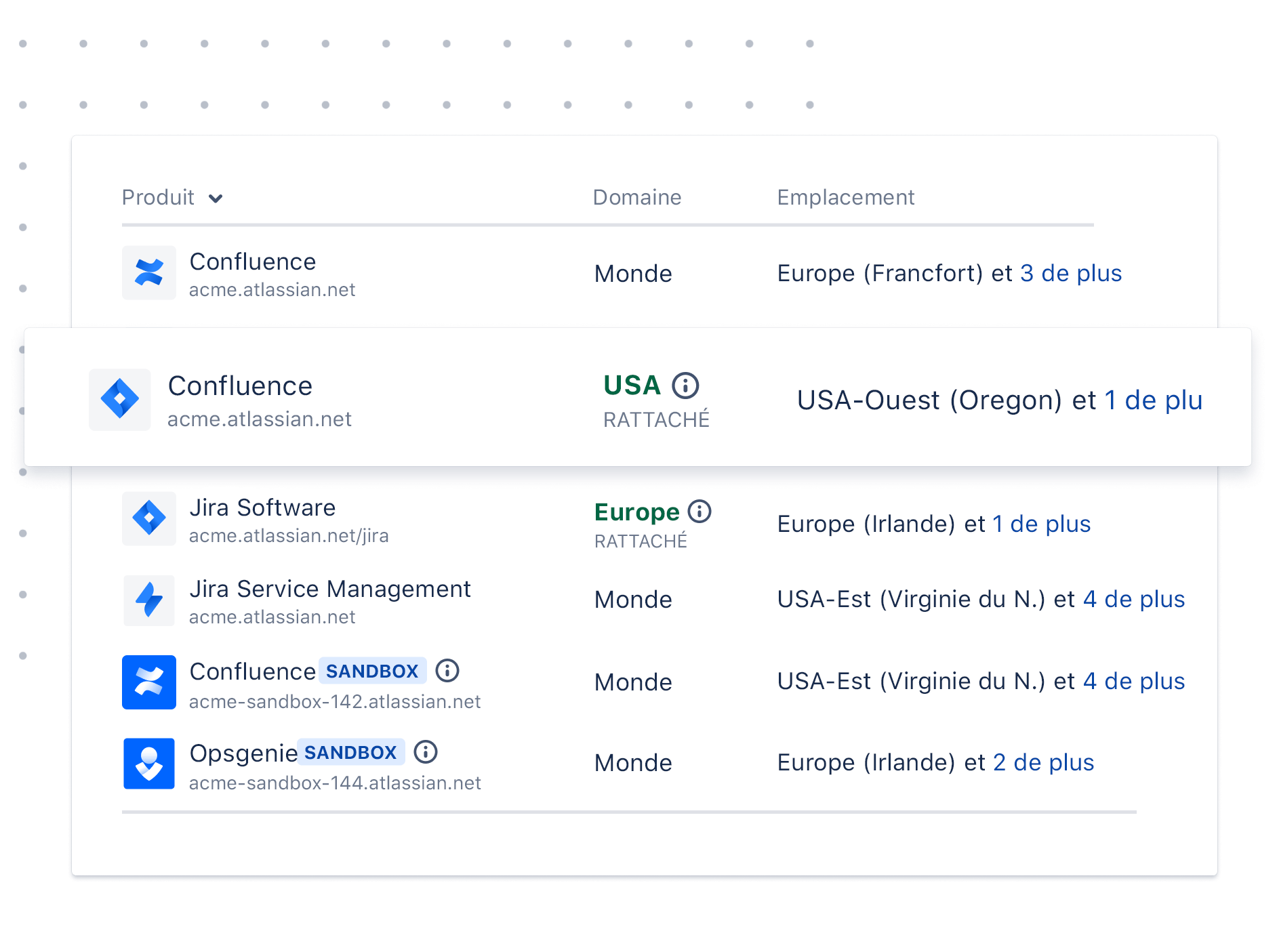This screenshot has width=1277, height=952.
Task: Click the Jira Service Management lightning icon
Action: coord(149,600)
